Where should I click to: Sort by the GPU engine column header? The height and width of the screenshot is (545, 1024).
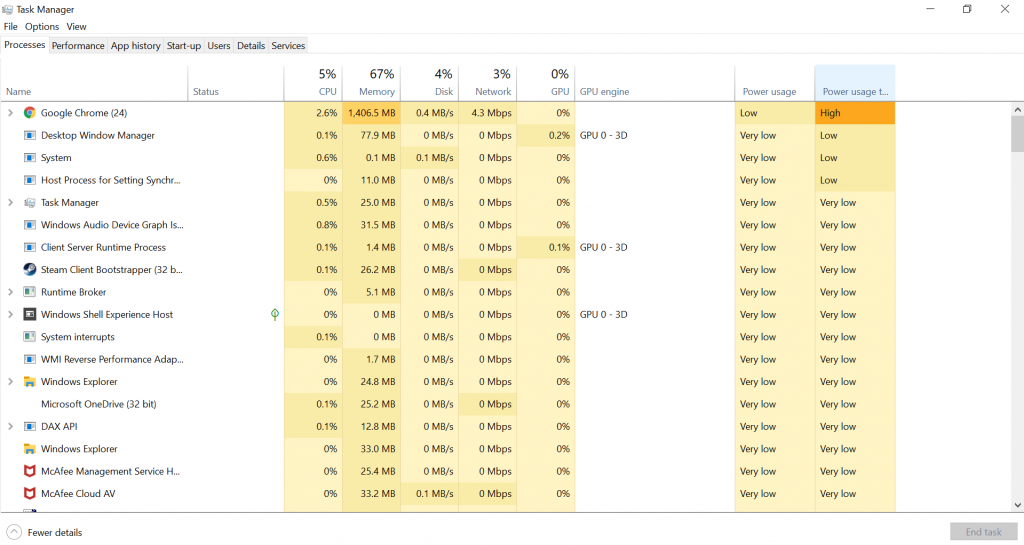(x=654, y=83)
